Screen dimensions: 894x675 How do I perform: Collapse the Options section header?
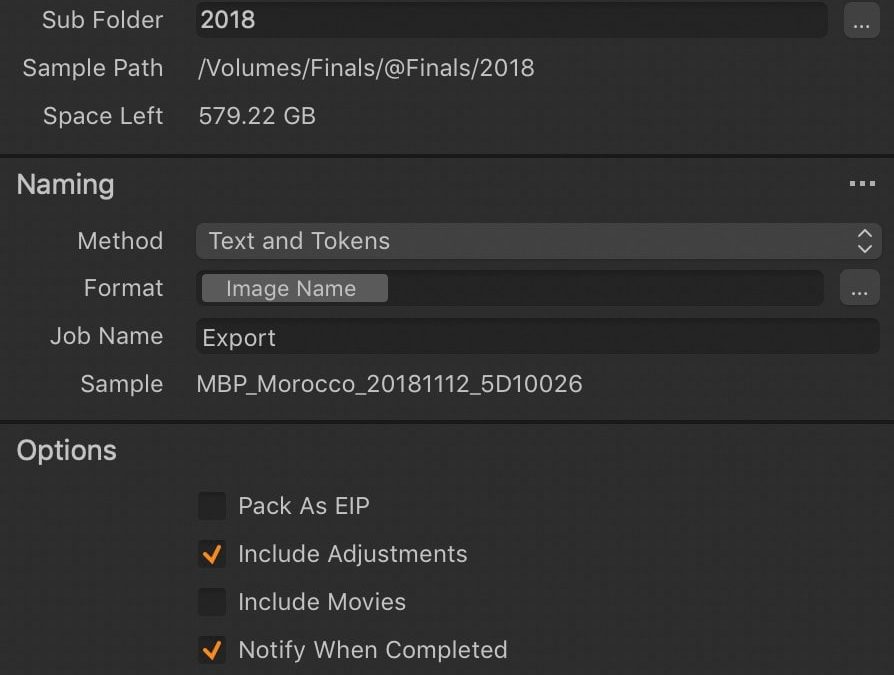click(x=67, y=451)
